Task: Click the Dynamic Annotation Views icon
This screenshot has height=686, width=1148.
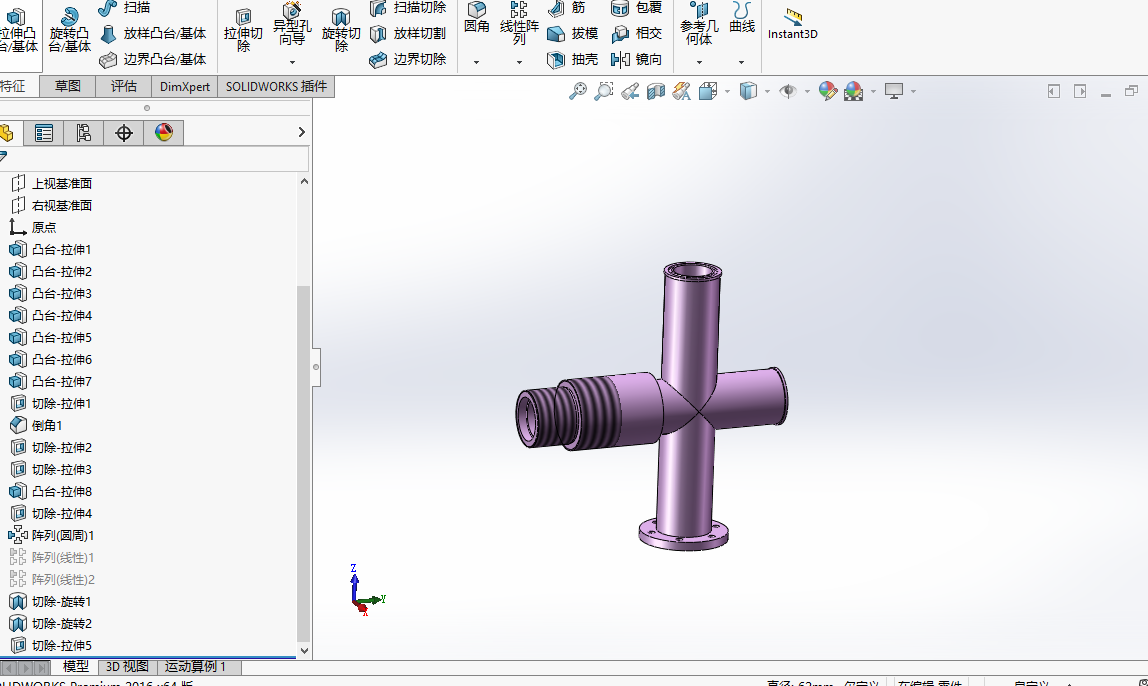Action: (682, 91)
